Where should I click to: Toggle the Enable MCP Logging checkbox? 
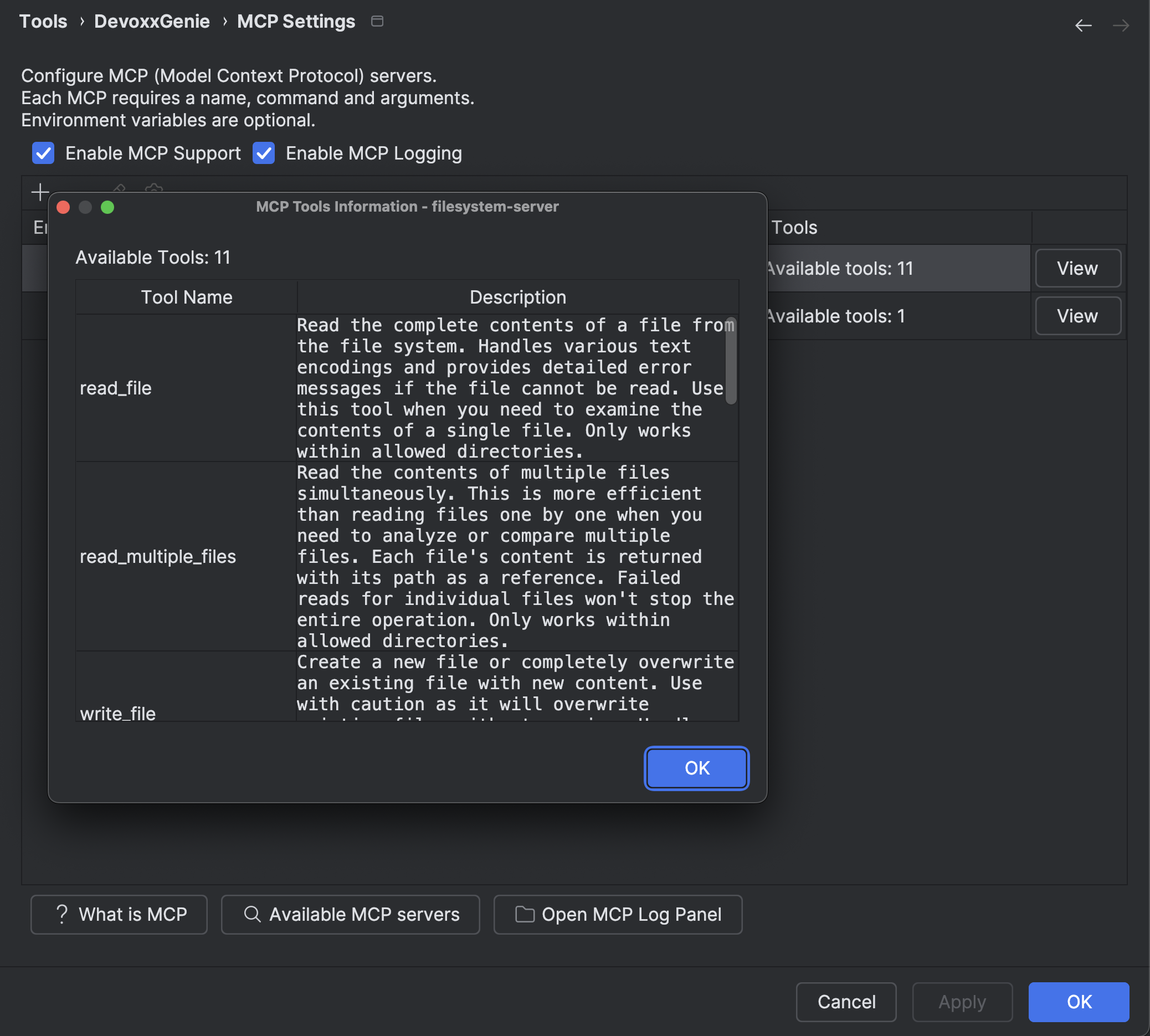coord(264,153)
